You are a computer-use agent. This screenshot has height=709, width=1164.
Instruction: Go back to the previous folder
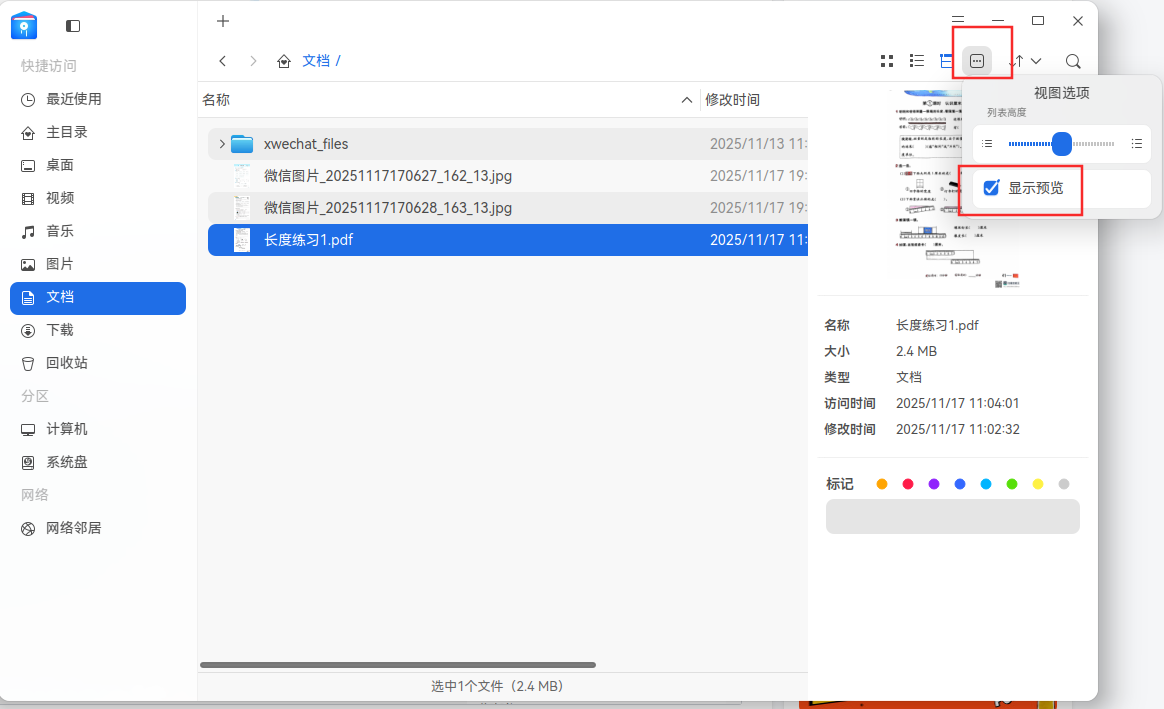coord(223,61)
